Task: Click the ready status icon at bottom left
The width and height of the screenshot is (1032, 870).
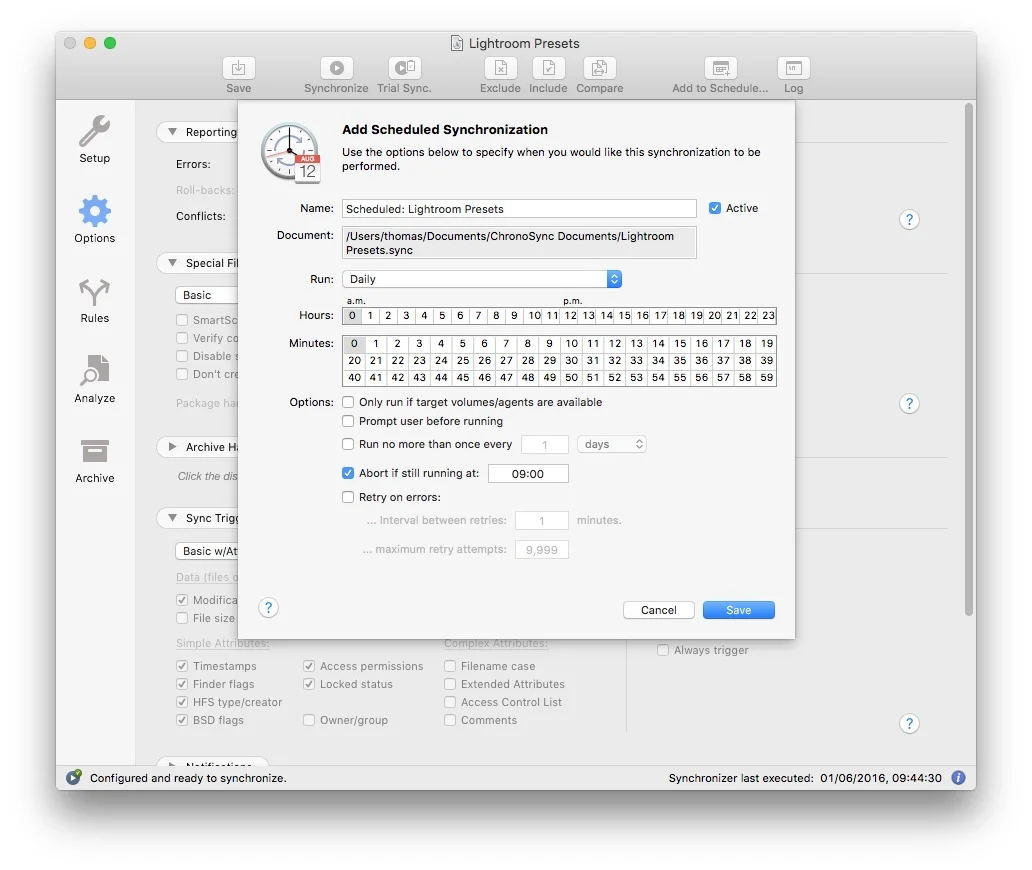Action: click(x=74, y=777)
